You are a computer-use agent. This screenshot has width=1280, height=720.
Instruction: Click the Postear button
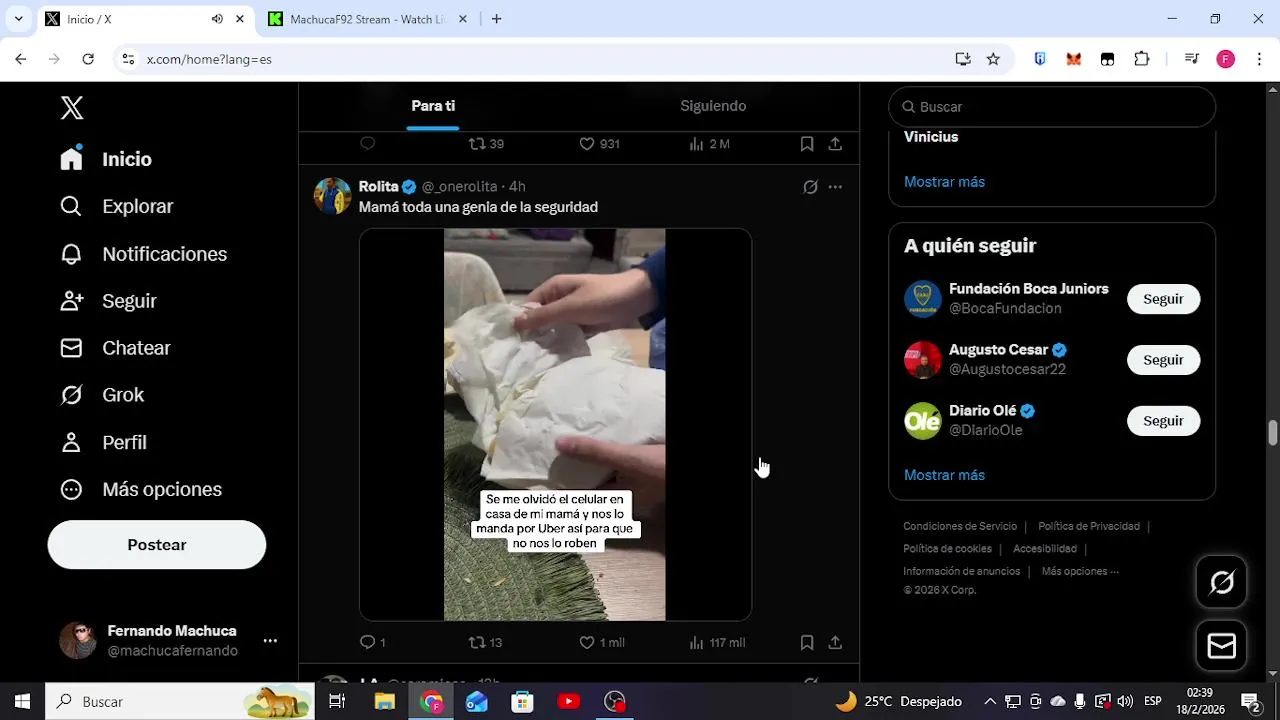point(157,545)
